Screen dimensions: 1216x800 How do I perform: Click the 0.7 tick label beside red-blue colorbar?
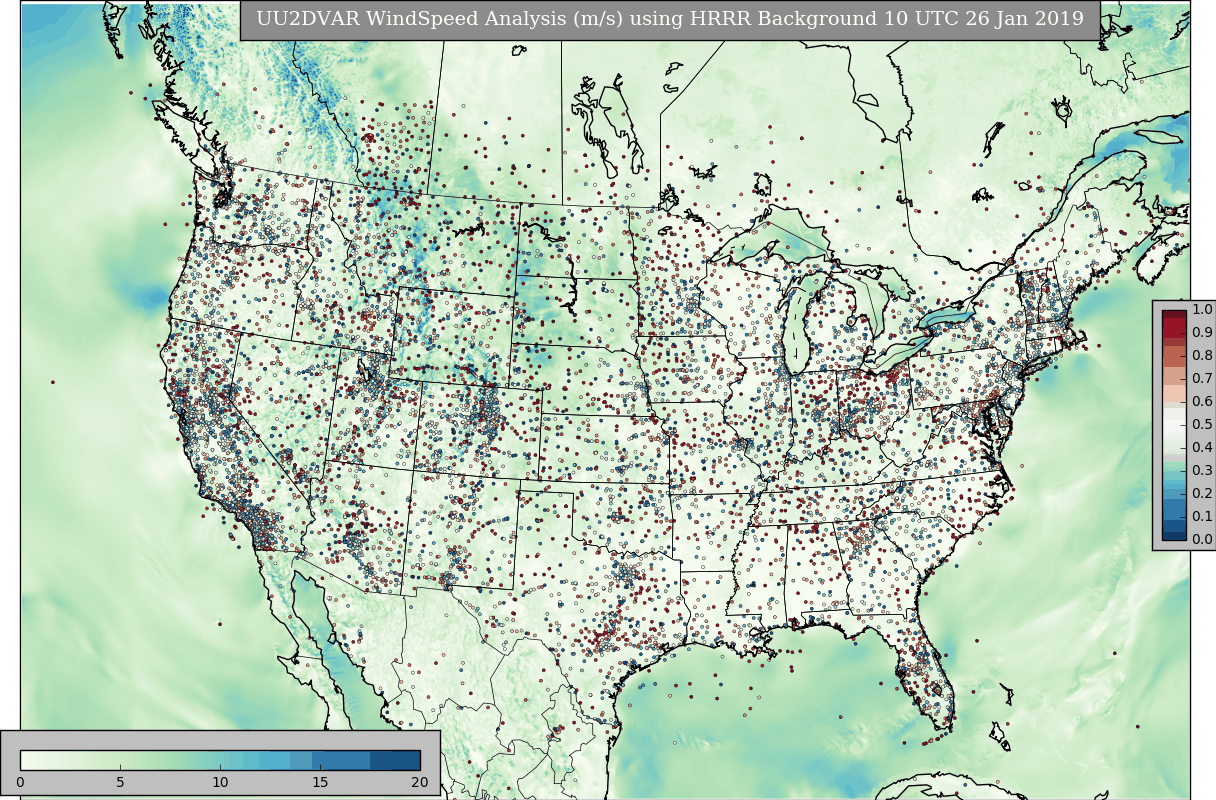(1201, 379)
